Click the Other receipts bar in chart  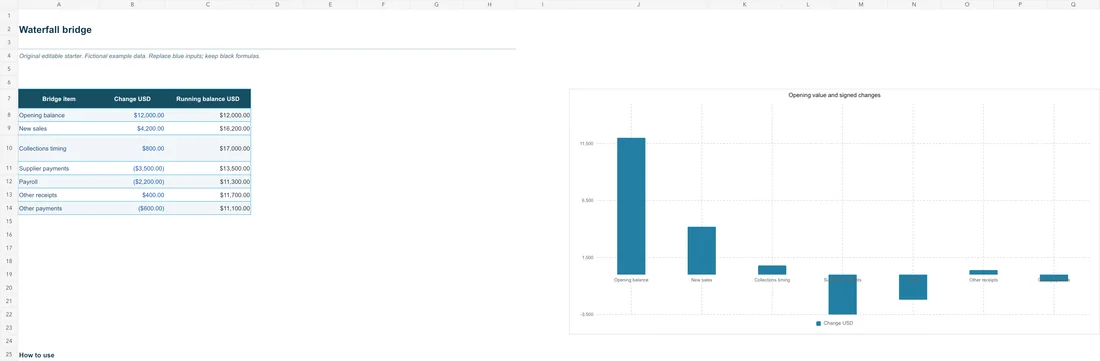point(983,272)
